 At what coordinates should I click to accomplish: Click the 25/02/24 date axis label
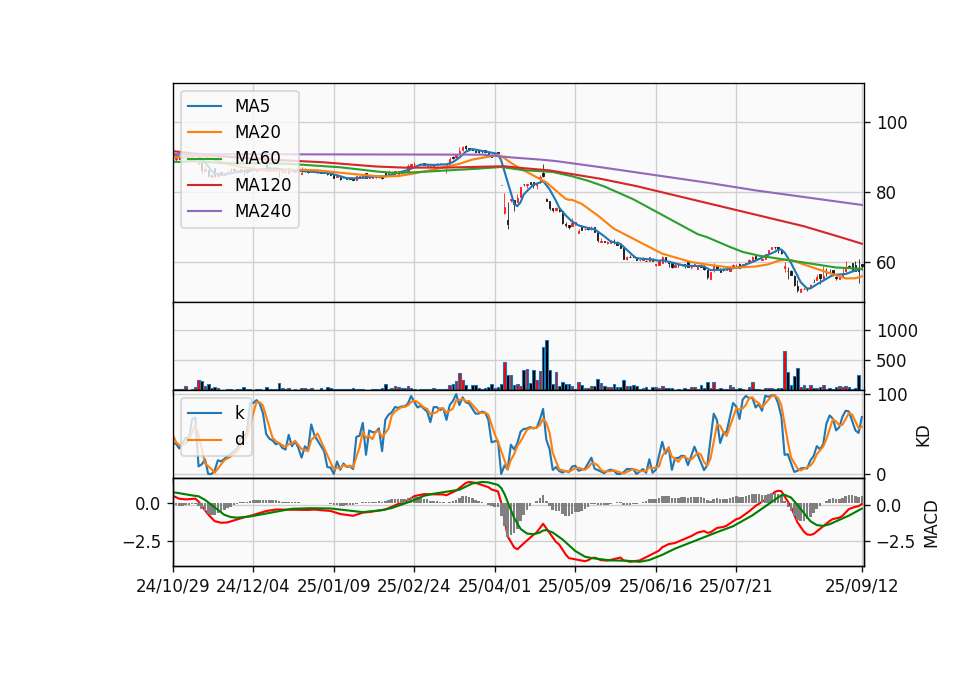414,586
